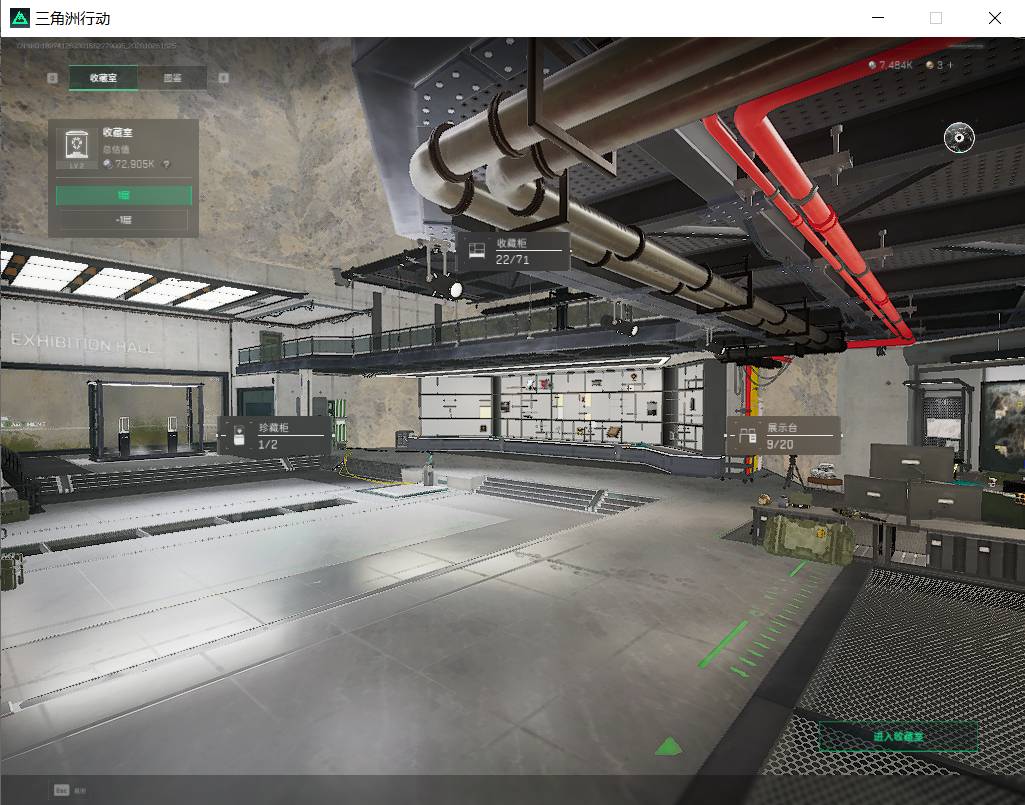Switch to the -1层 floor
This screenshot has width=1025, height=805.
[124, 220]
